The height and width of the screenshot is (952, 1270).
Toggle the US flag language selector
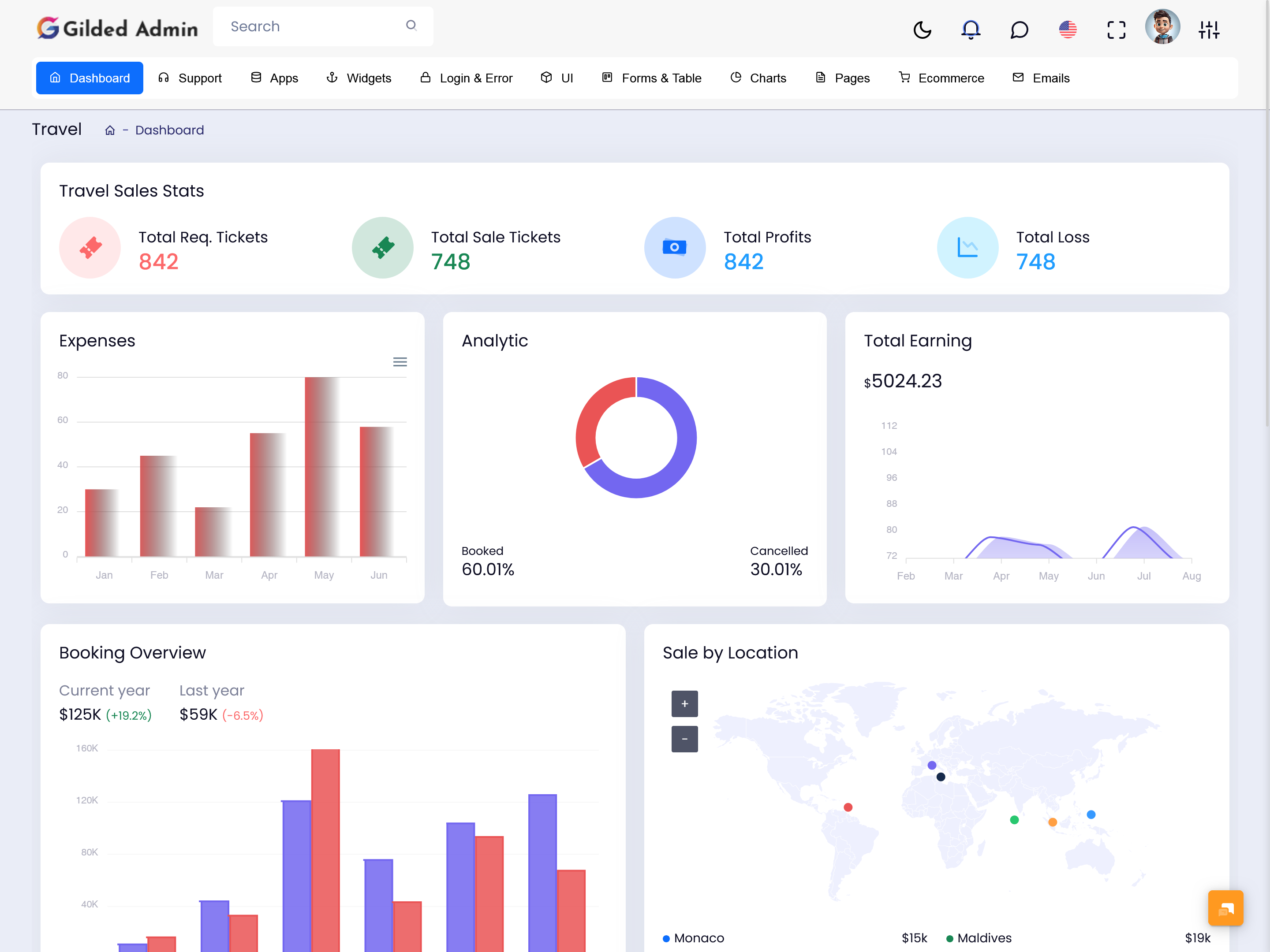[x=1068, y=29]
